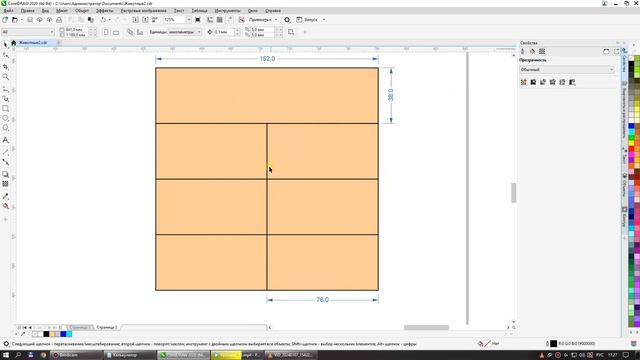
Task: Click the Options gear icon
Action: point(287,20)
